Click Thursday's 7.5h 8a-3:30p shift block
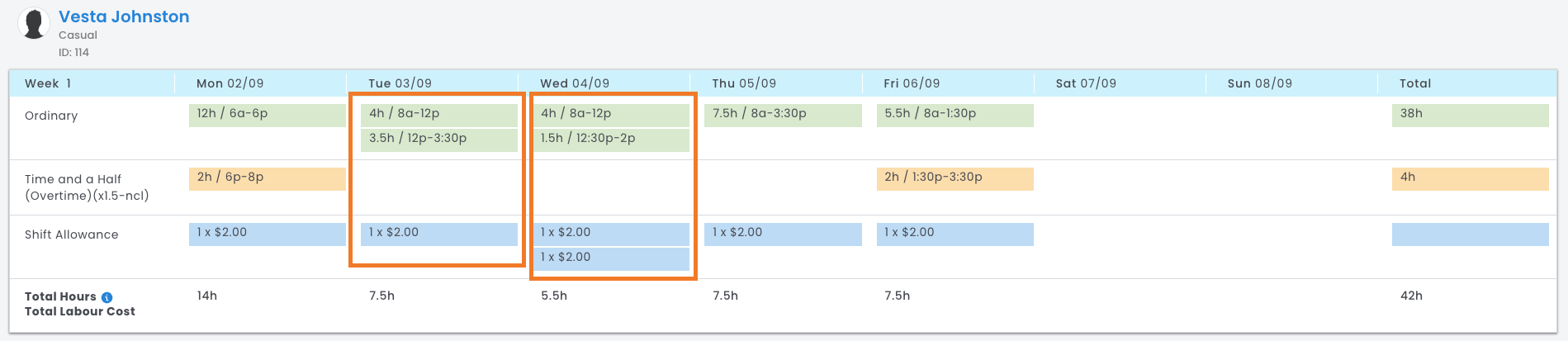Image resolution: width=1568 pixels, height=341 pixels. point(783,115)
